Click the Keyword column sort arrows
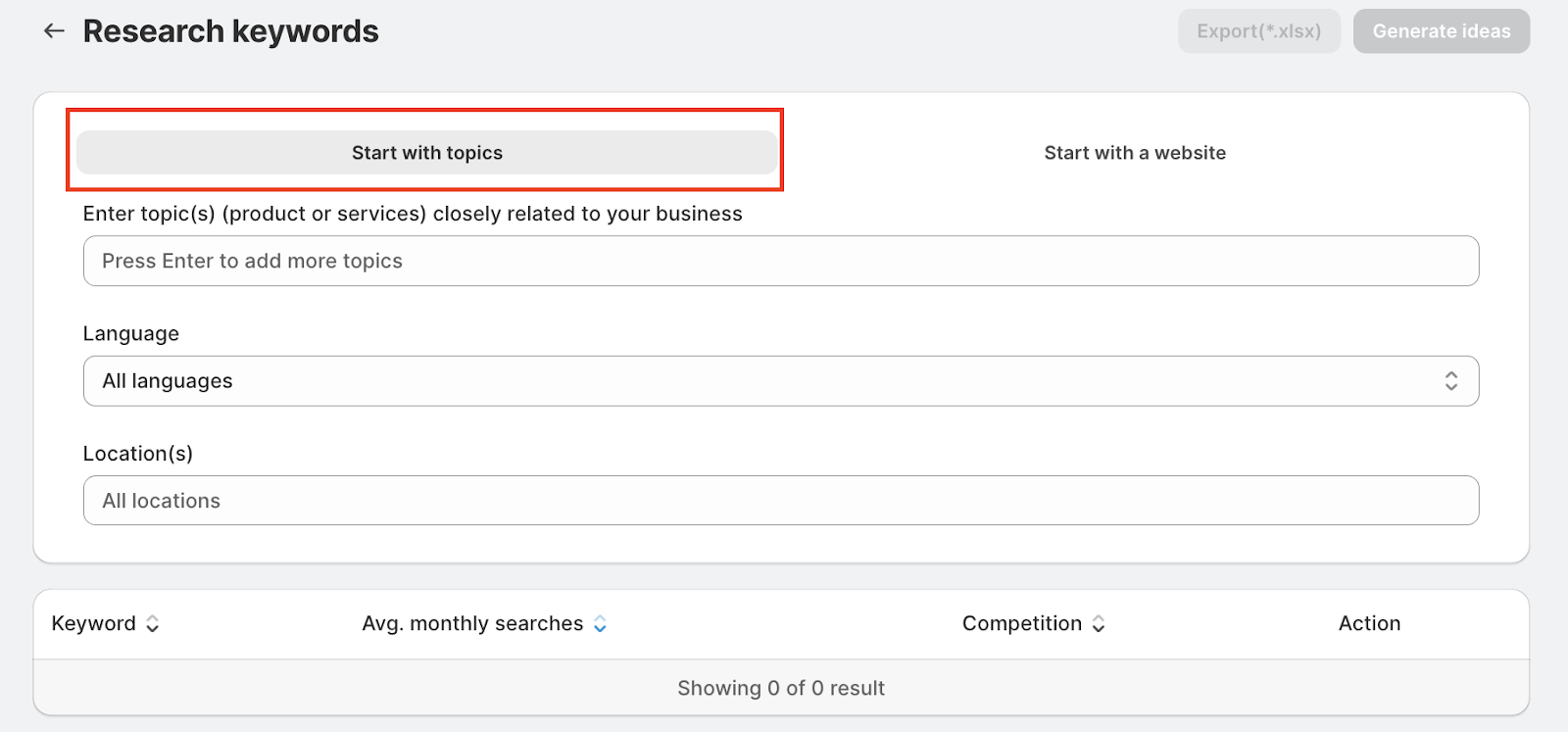The image size is (1568, 732). tap(153, 624)
